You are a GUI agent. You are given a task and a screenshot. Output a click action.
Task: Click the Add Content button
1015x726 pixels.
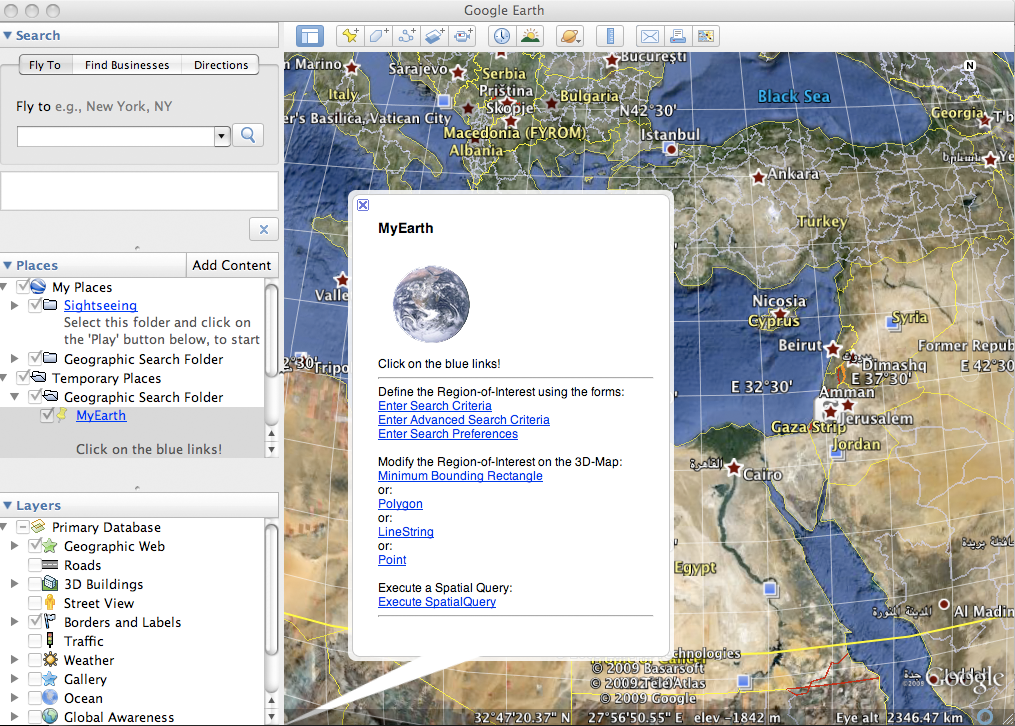(x=232, y=265)
